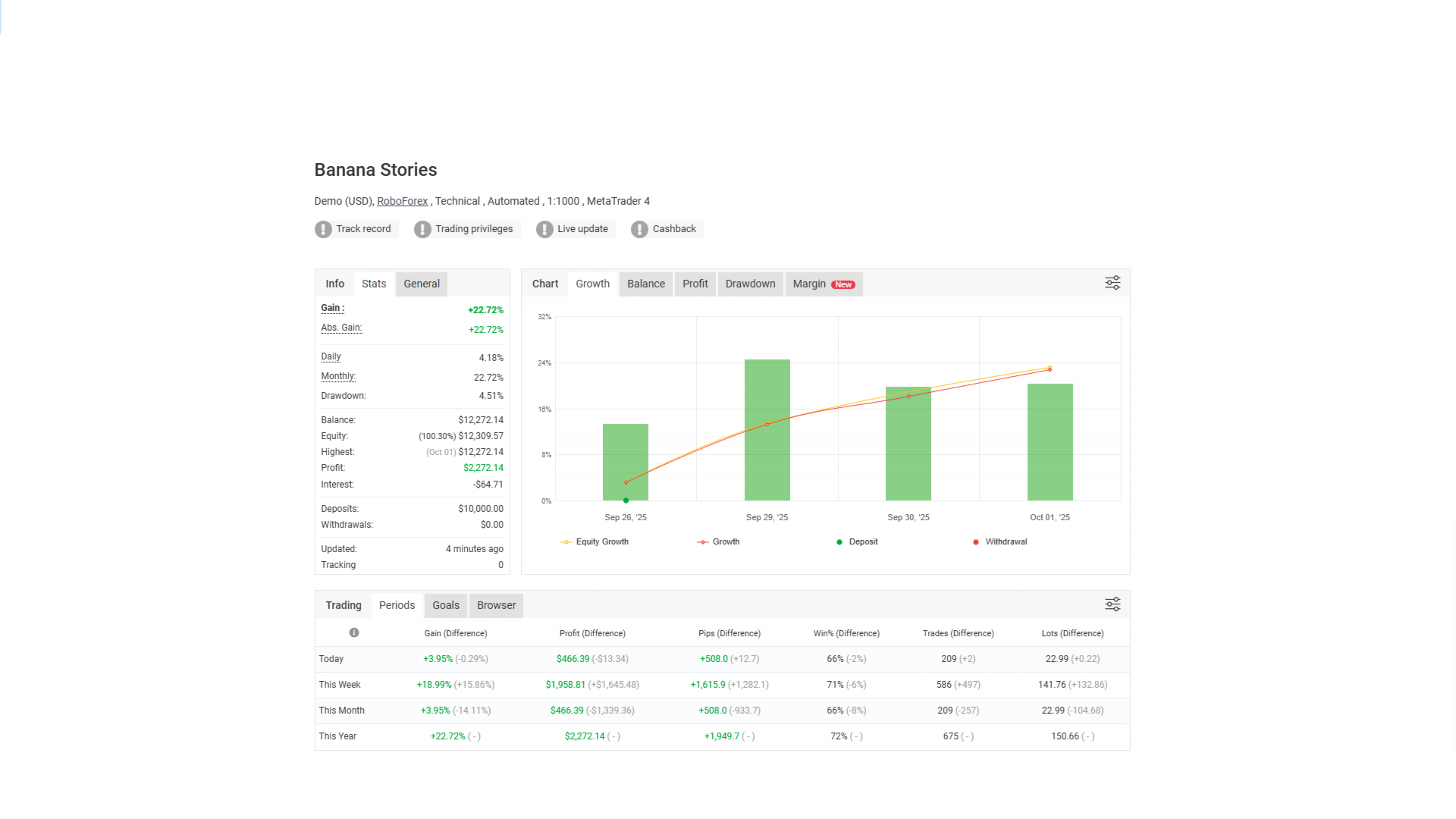Open the chart settings sliders icon
1456x819 pixels.
(1112, 283)
